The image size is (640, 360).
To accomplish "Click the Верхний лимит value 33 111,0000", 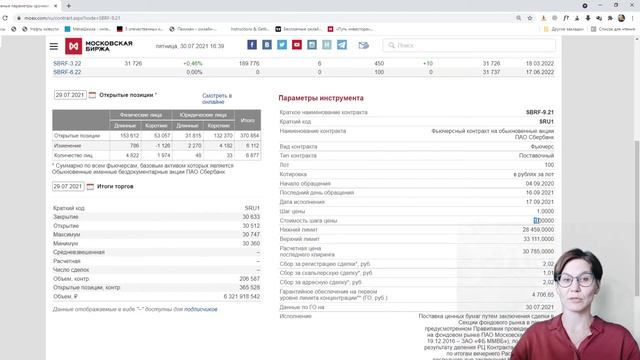I will click(x=538, y=239).
